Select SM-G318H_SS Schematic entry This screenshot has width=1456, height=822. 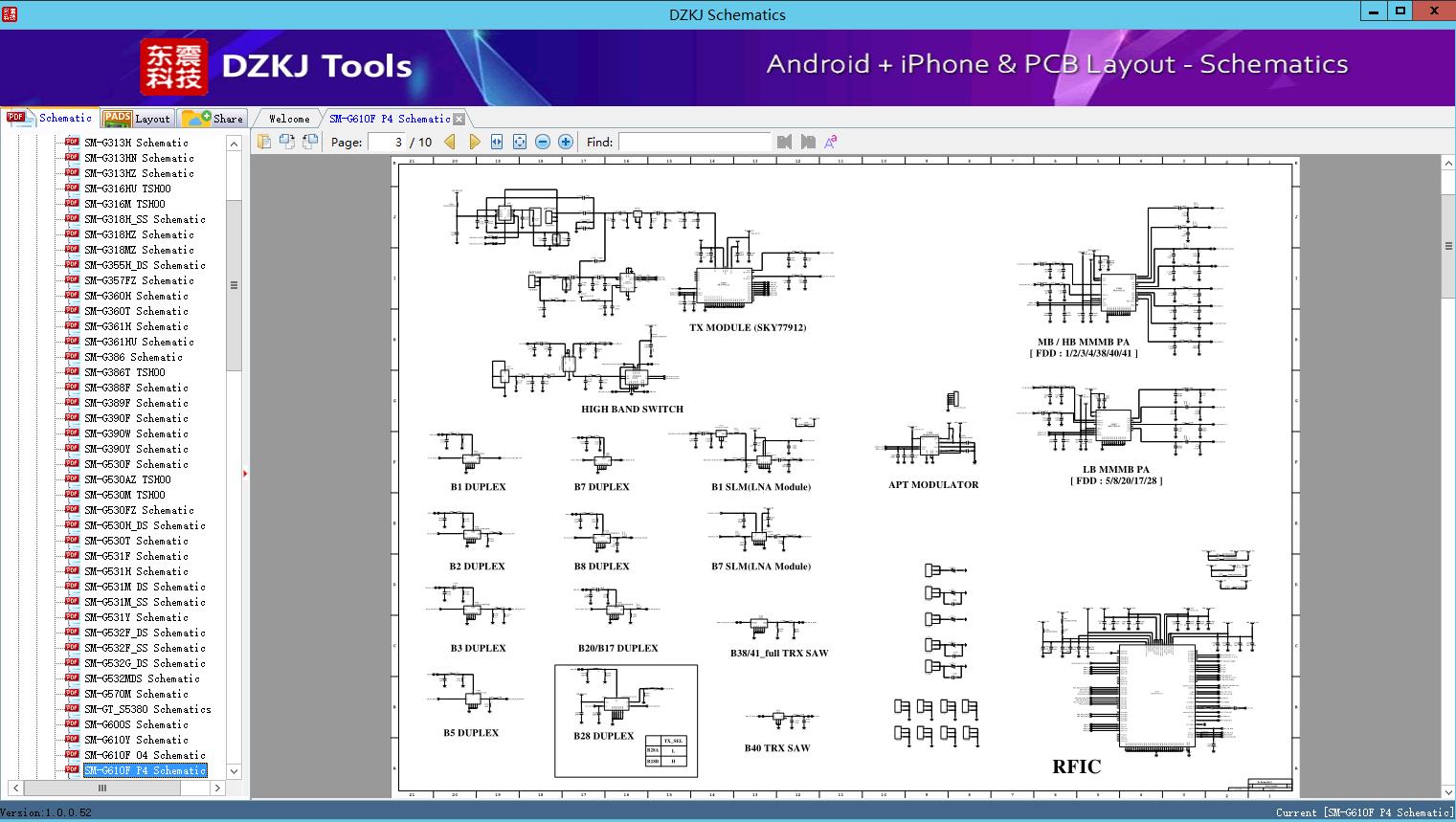pyautogui.click(x=145, y=219)
